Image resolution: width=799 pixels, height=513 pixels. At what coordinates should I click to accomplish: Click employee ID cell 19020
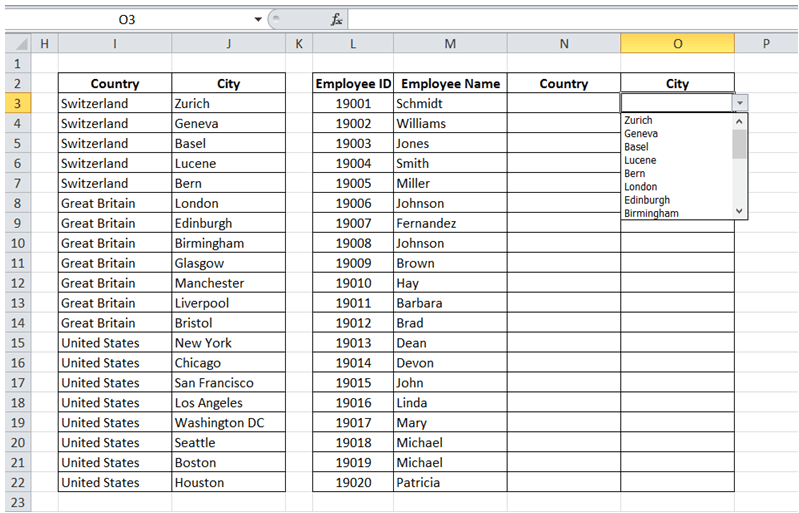[x=353, y=482]
